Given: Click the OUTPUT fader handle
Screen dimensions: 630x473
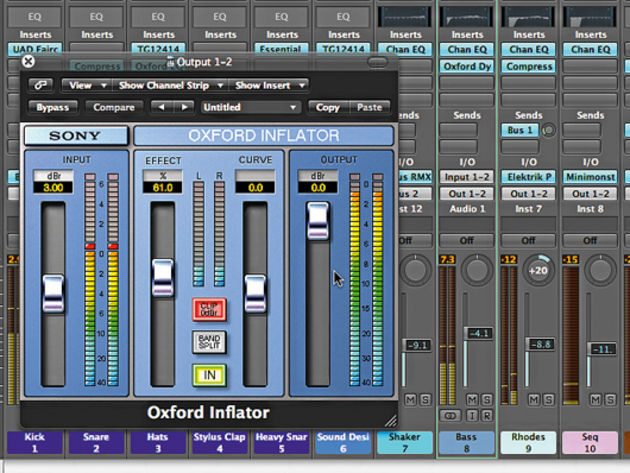Looking at the screenshot, I should pos(318,221).
